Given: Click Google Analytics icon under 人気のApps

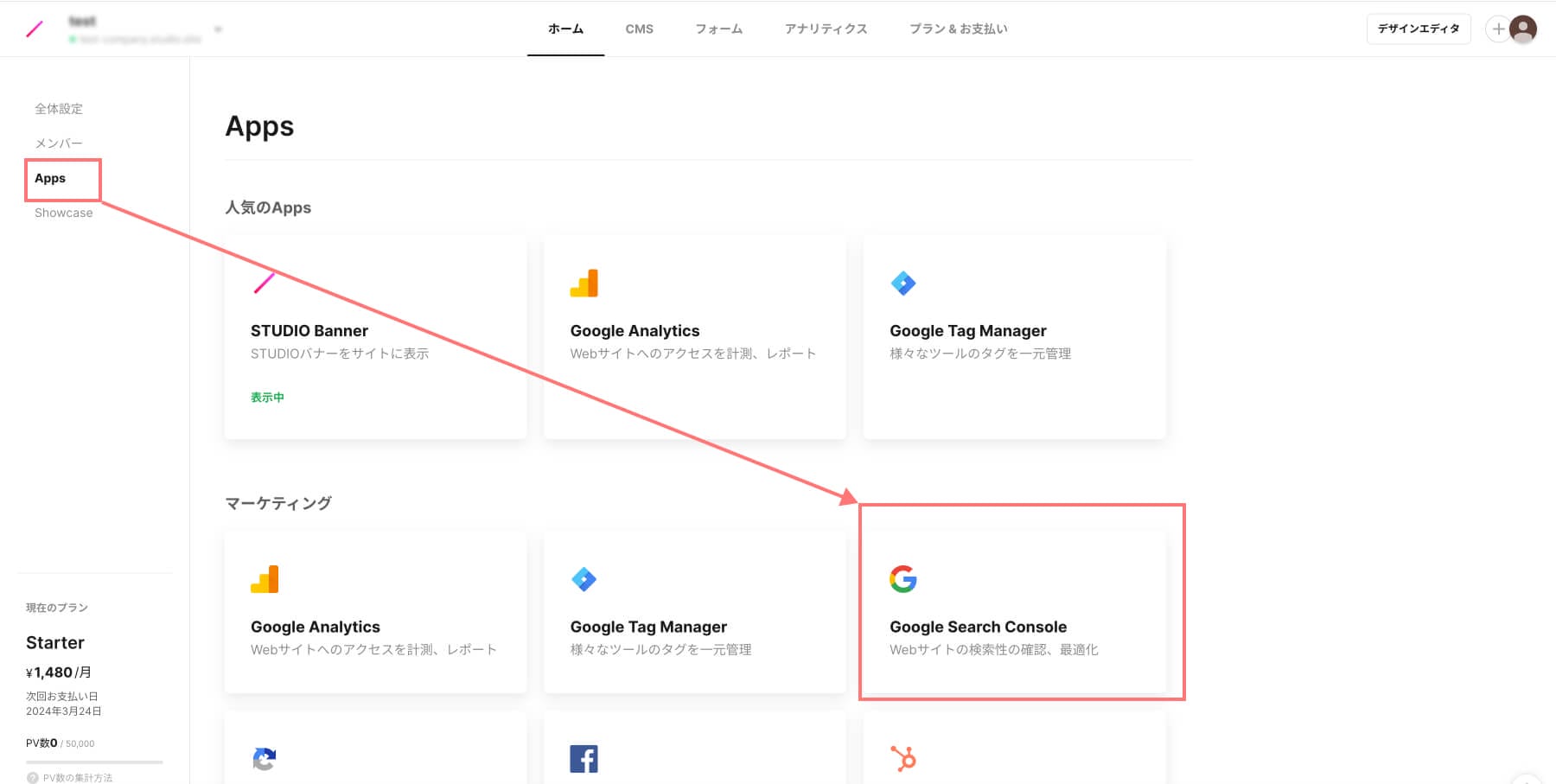Looking at the screenshot, I should [x=583, y=284].
